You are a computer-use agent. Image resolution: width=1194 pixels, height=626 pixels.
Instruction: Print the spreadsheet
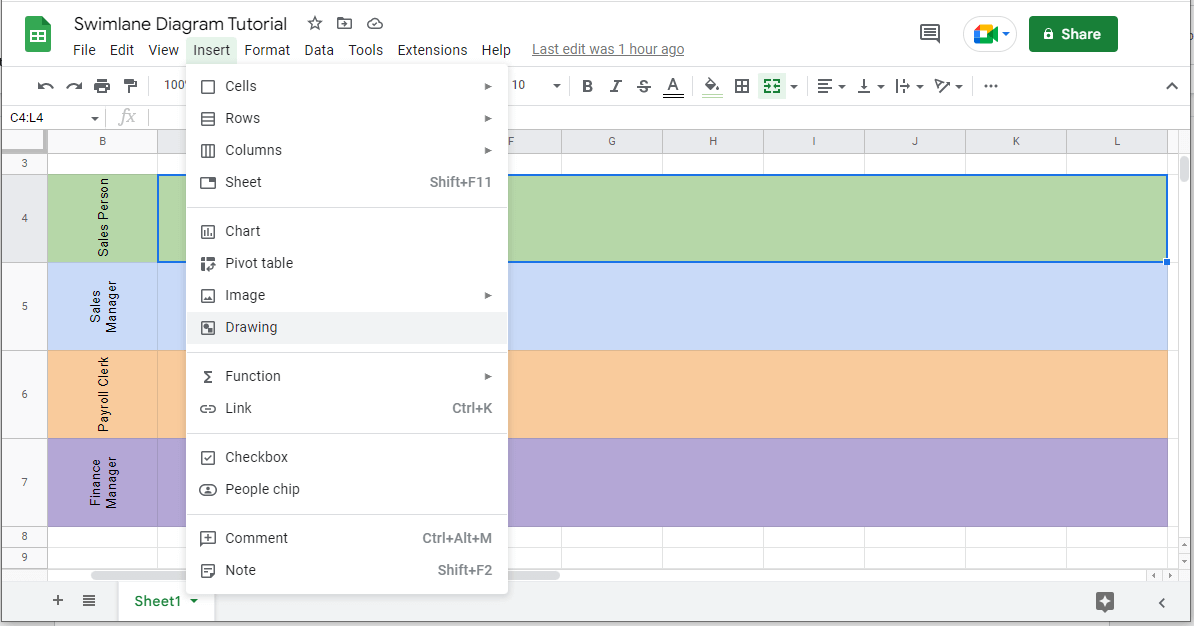click(x=102, y=86)
